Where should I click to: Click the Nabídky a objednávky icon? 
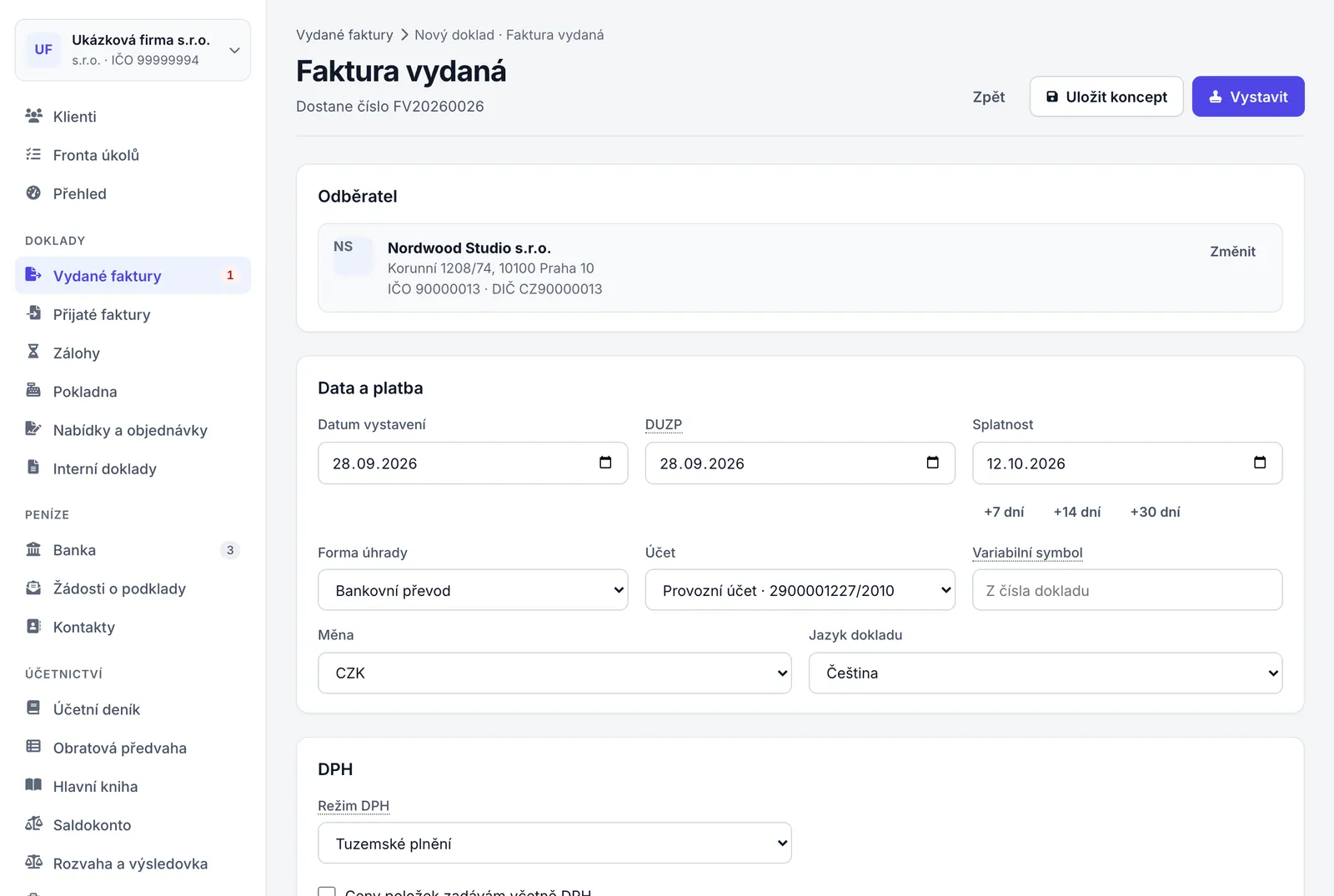[33, 428]
